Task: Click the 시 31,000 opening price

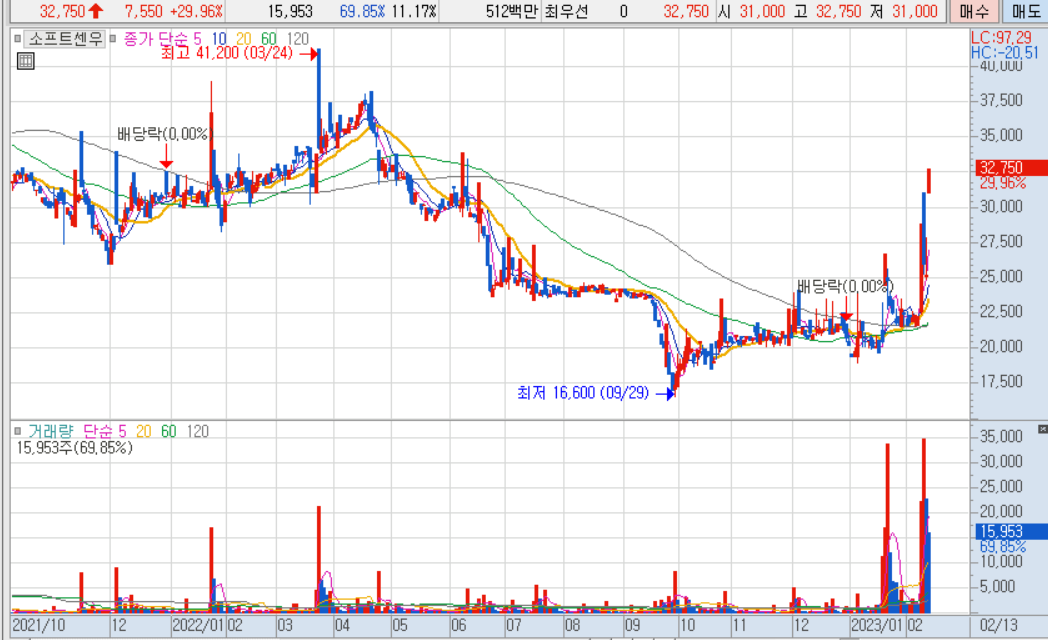Action: coord(751,11)
